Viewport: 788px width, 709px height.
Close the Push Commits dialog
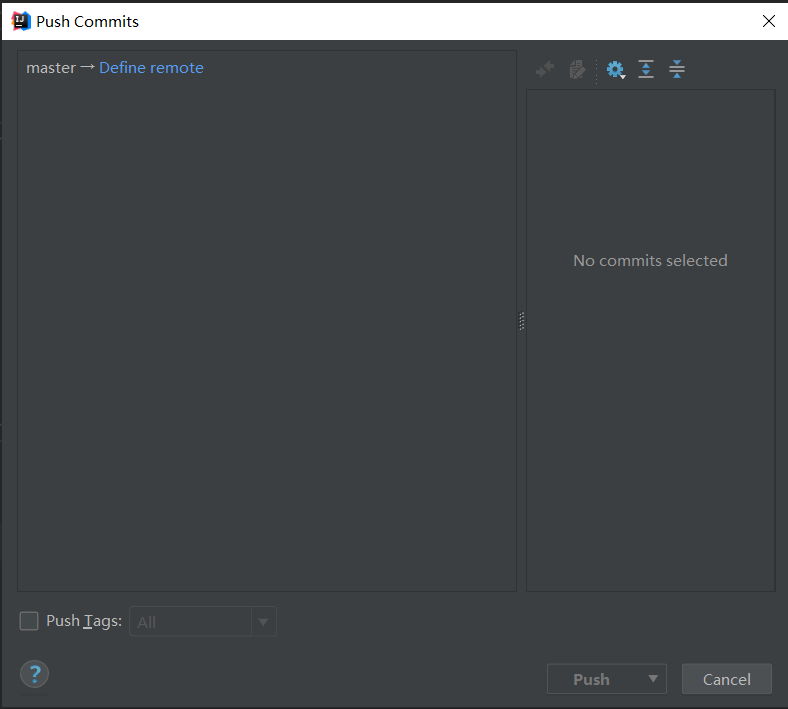click(x=769, y=21)
